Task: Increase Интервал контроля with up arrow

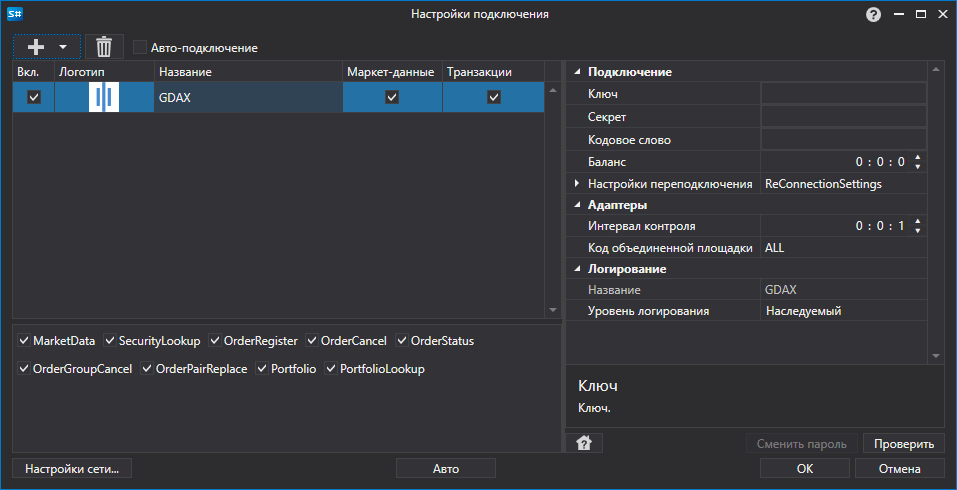Action: (x=917, y=222)
